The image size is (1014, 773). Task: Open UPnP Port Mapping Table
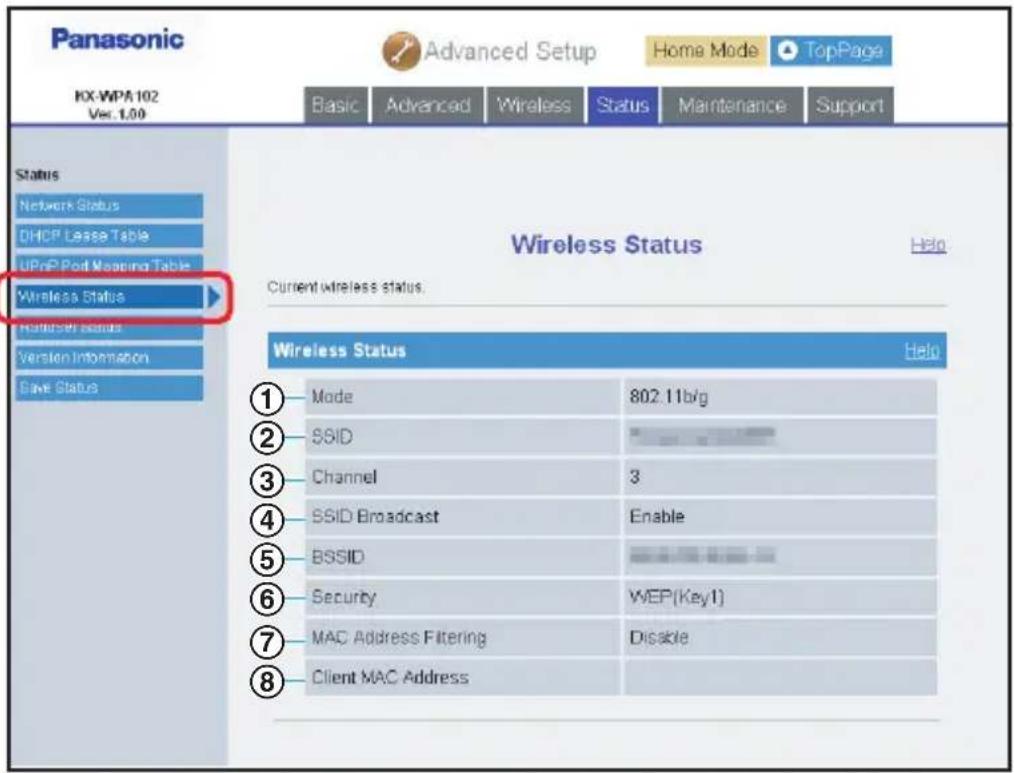point(109,265)
